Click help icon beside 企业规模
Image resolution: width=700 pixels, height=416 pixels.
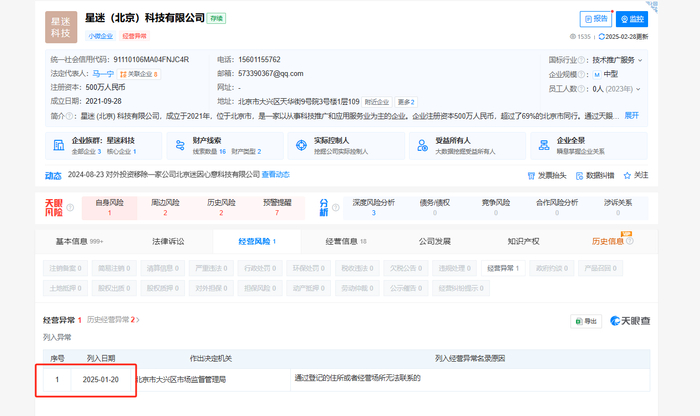581,75
